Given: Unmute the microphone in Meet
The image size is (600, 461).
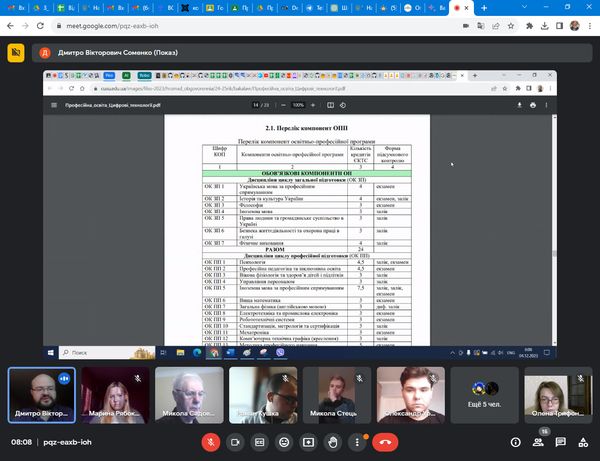Looking at the screenshot, I should [x=211, y=441].
